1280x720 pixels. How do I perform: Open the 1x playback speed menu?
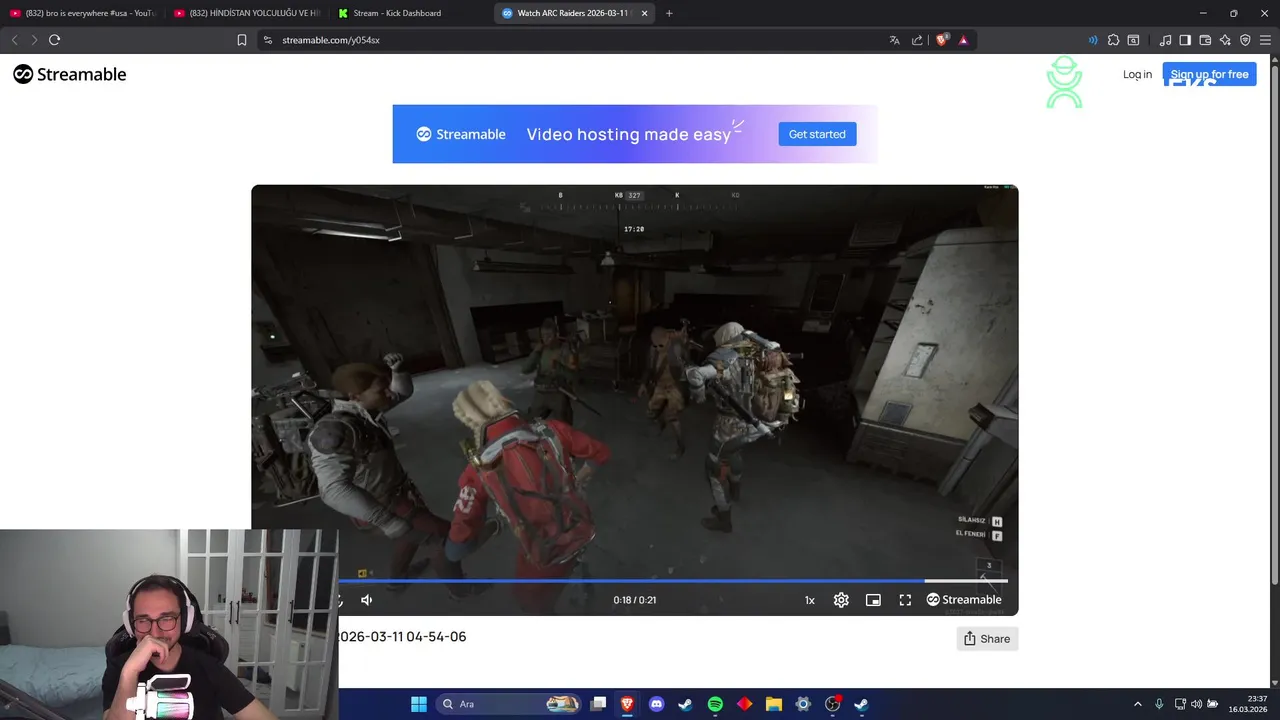810,600
